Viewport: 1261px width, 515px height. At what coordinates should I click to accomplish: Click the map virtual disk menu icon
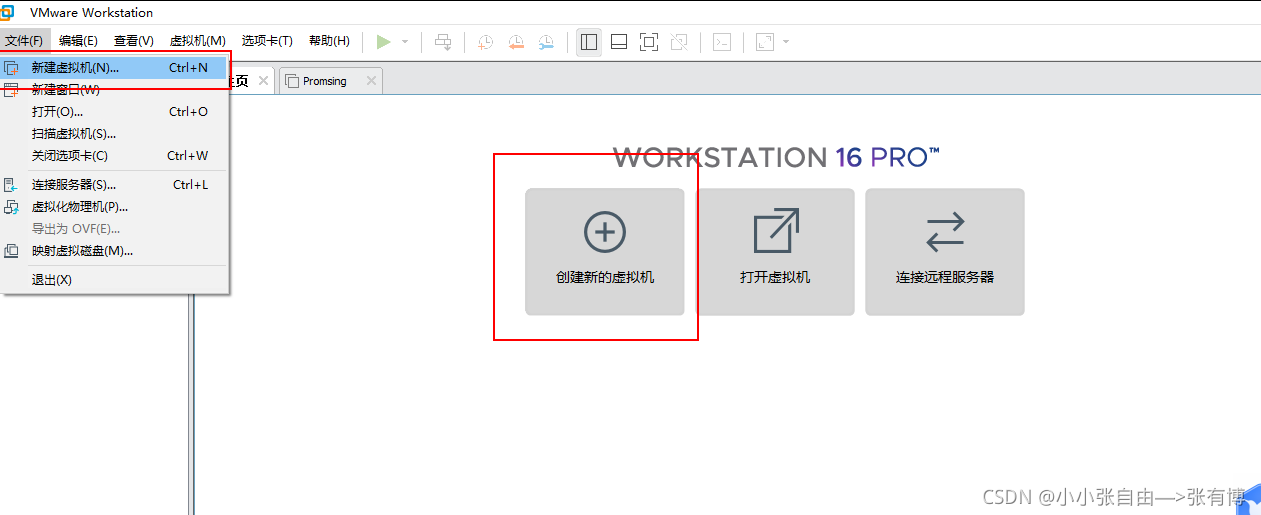[12, 251]
